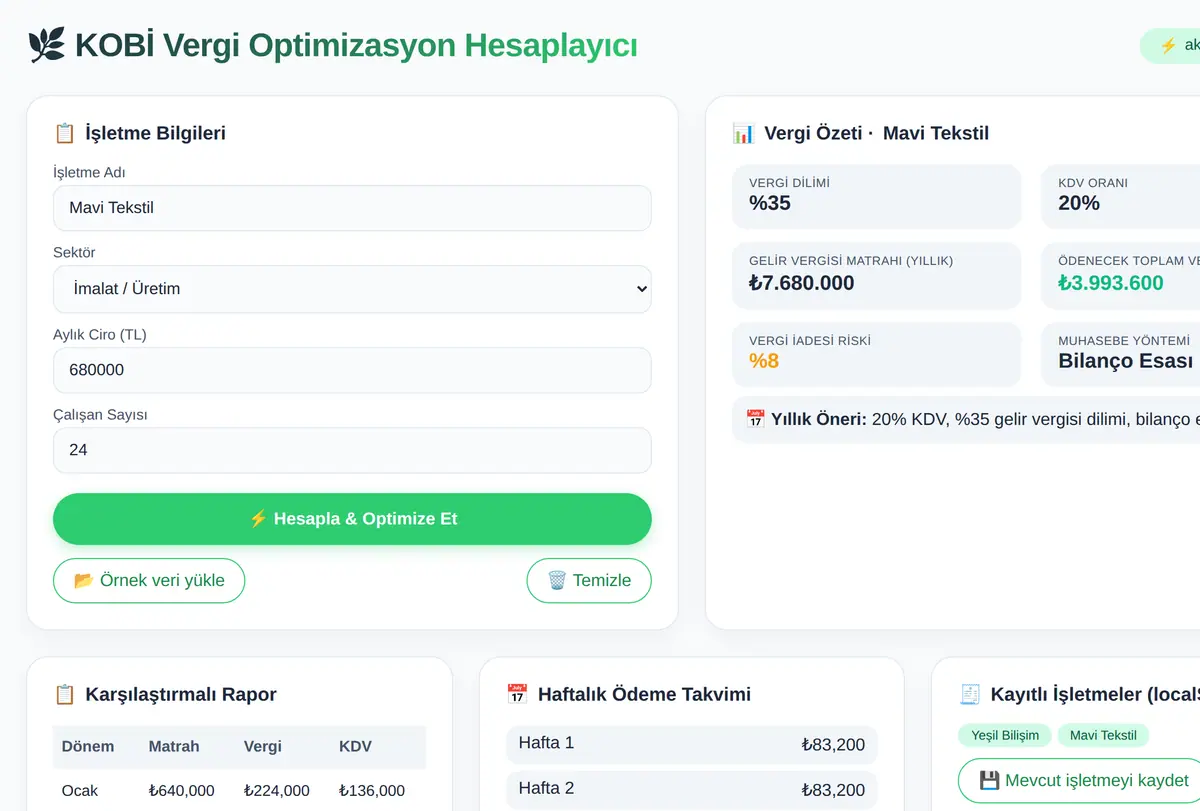Click the calendar icon beside Yıllık Öneri
This screenshot has width=1200, height=811.
(x=756, y=419)
